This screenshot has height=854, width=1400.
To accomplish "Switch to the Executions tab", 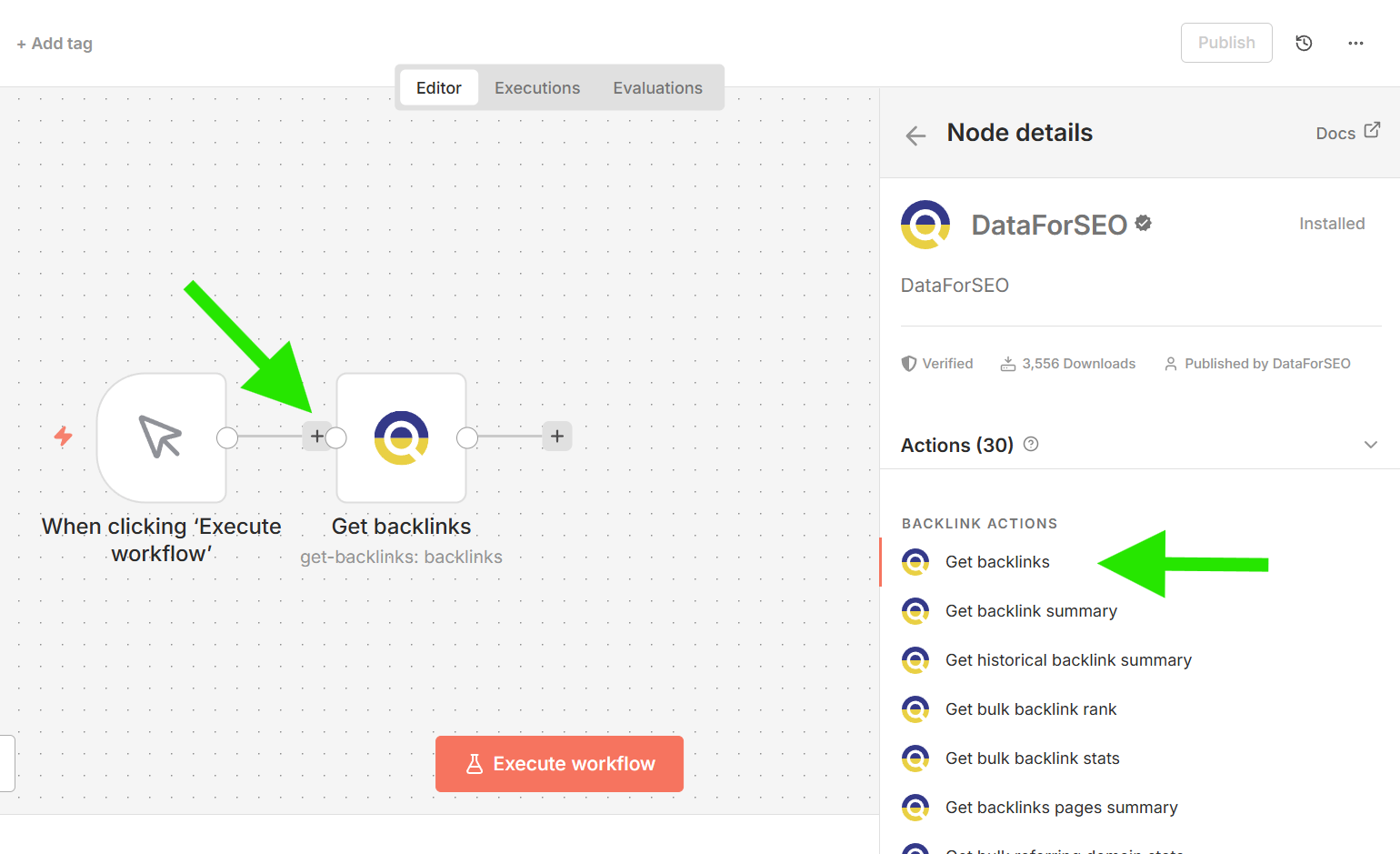I will pyautogui.click(x=537, y=88).
